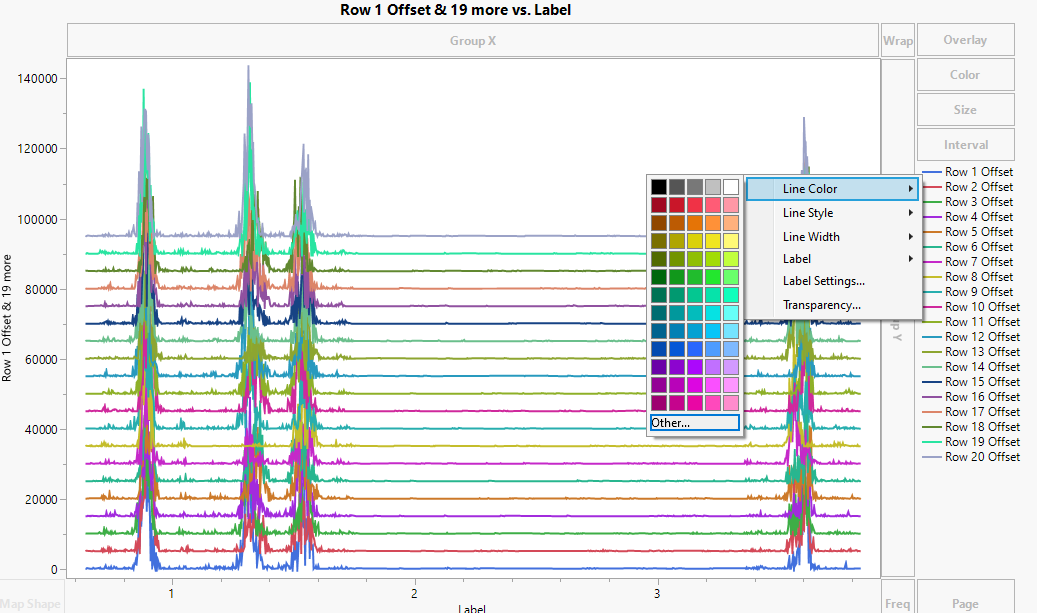This screenshot has width=1037, height=613.
Task: Open Label Settings... dialog
Action: coord(823,281)
